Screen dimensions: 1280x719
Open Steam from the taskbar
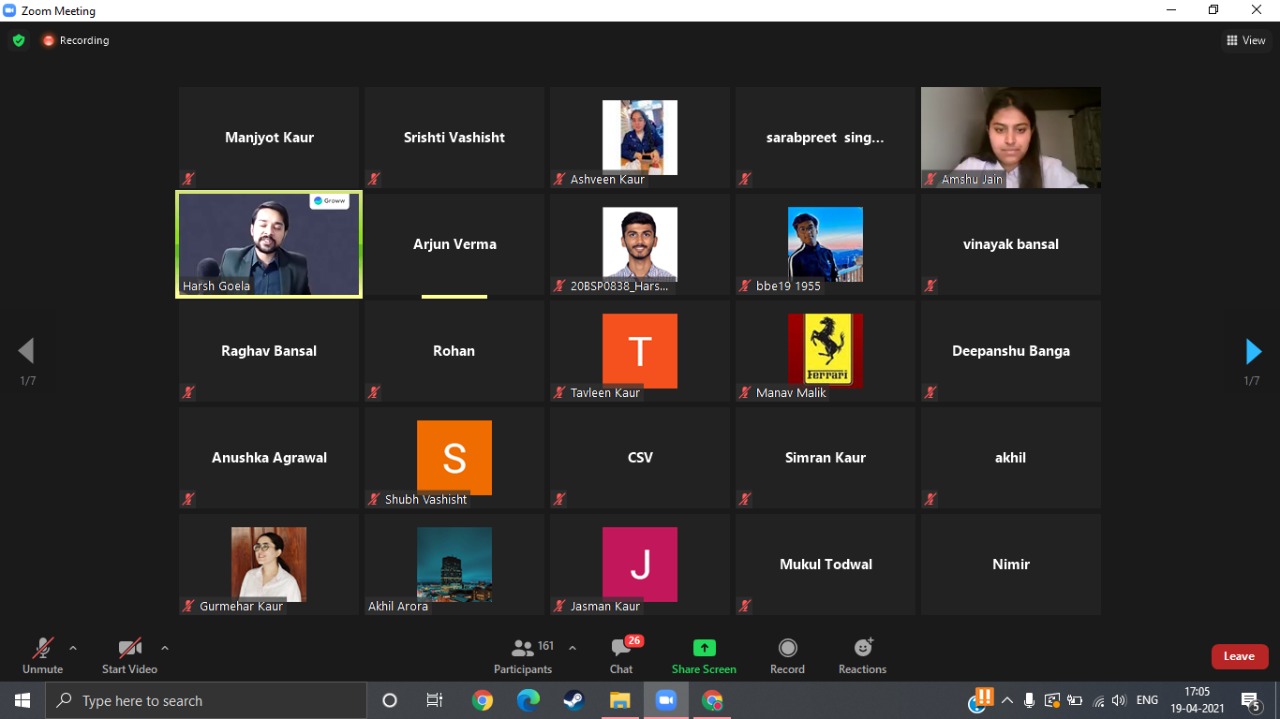(574, 701)
